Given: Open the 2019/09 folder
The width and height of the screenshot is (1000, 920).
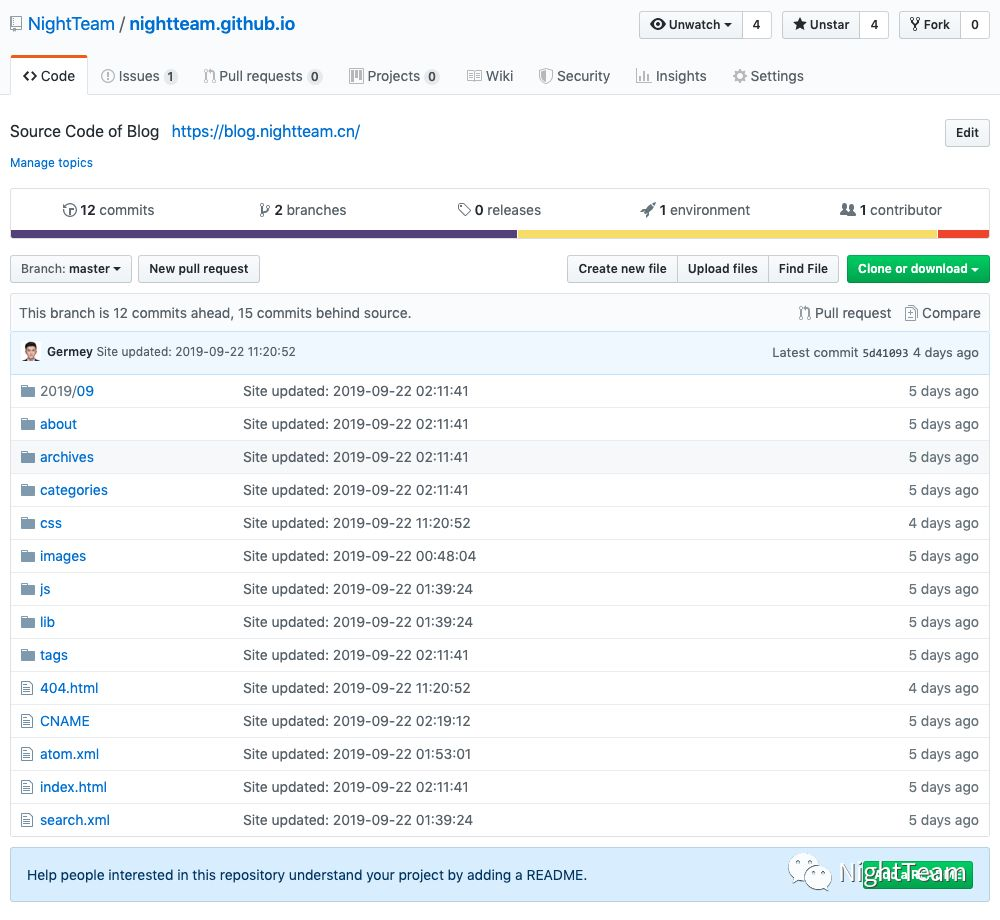Looking at the screenshot, I should pos(67,391).
